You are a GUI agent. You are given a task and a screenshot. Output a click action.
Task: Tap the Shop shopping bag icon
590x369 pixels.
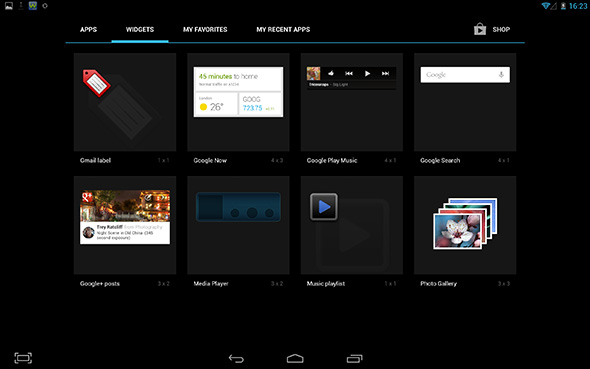tap(480, 29)
